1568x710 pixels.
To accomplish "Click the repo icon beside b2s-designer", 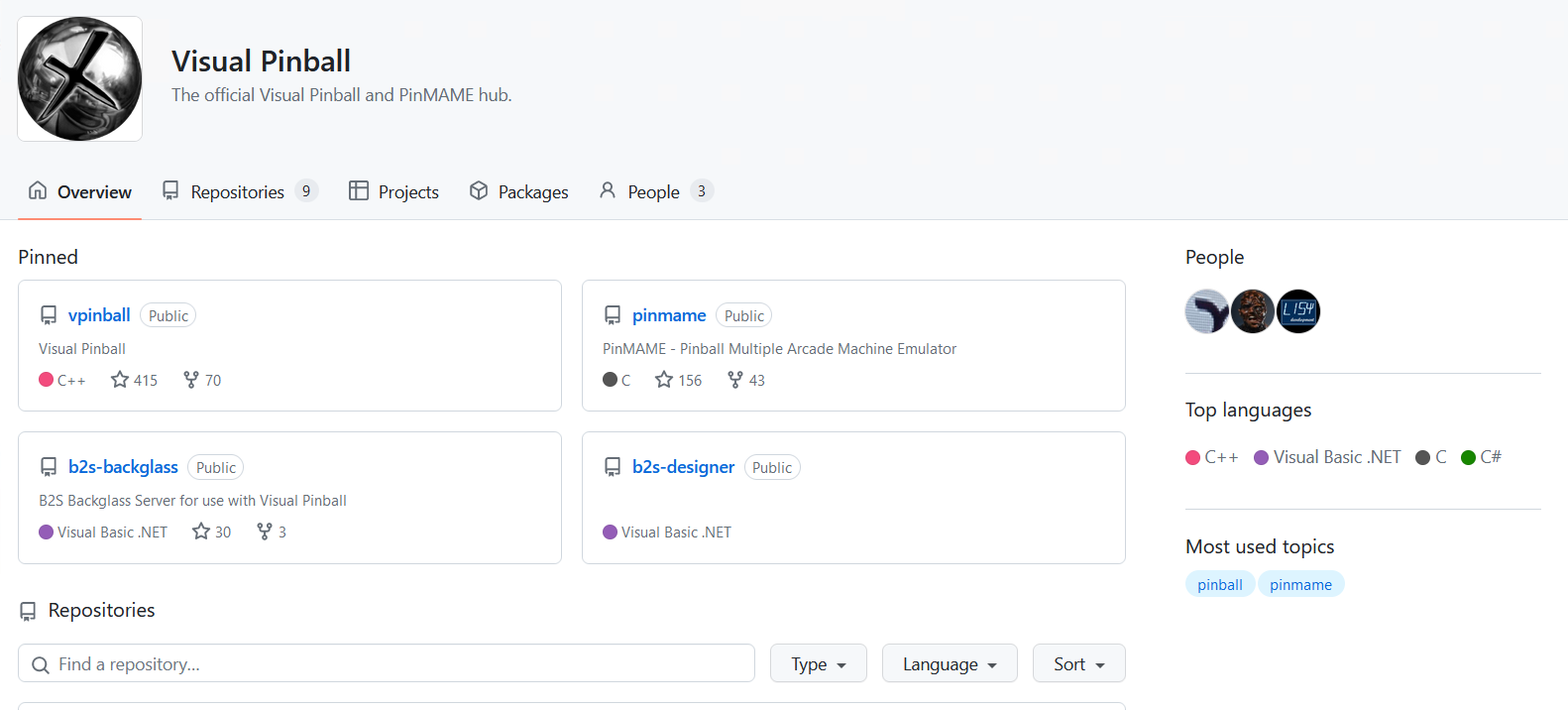I will tap(613, 467).
